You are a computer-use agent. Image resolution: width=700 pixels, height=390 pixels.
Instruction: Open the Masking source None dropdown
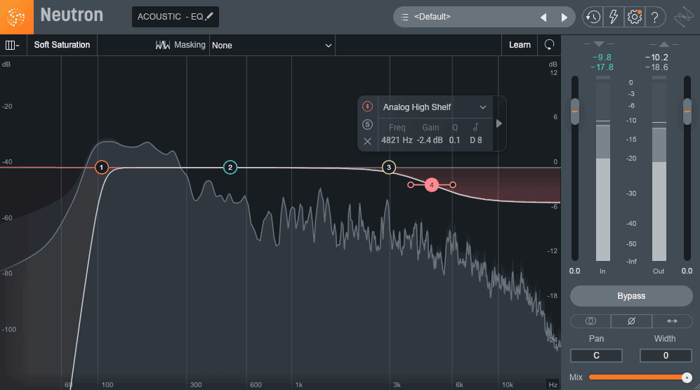[272, 46]
